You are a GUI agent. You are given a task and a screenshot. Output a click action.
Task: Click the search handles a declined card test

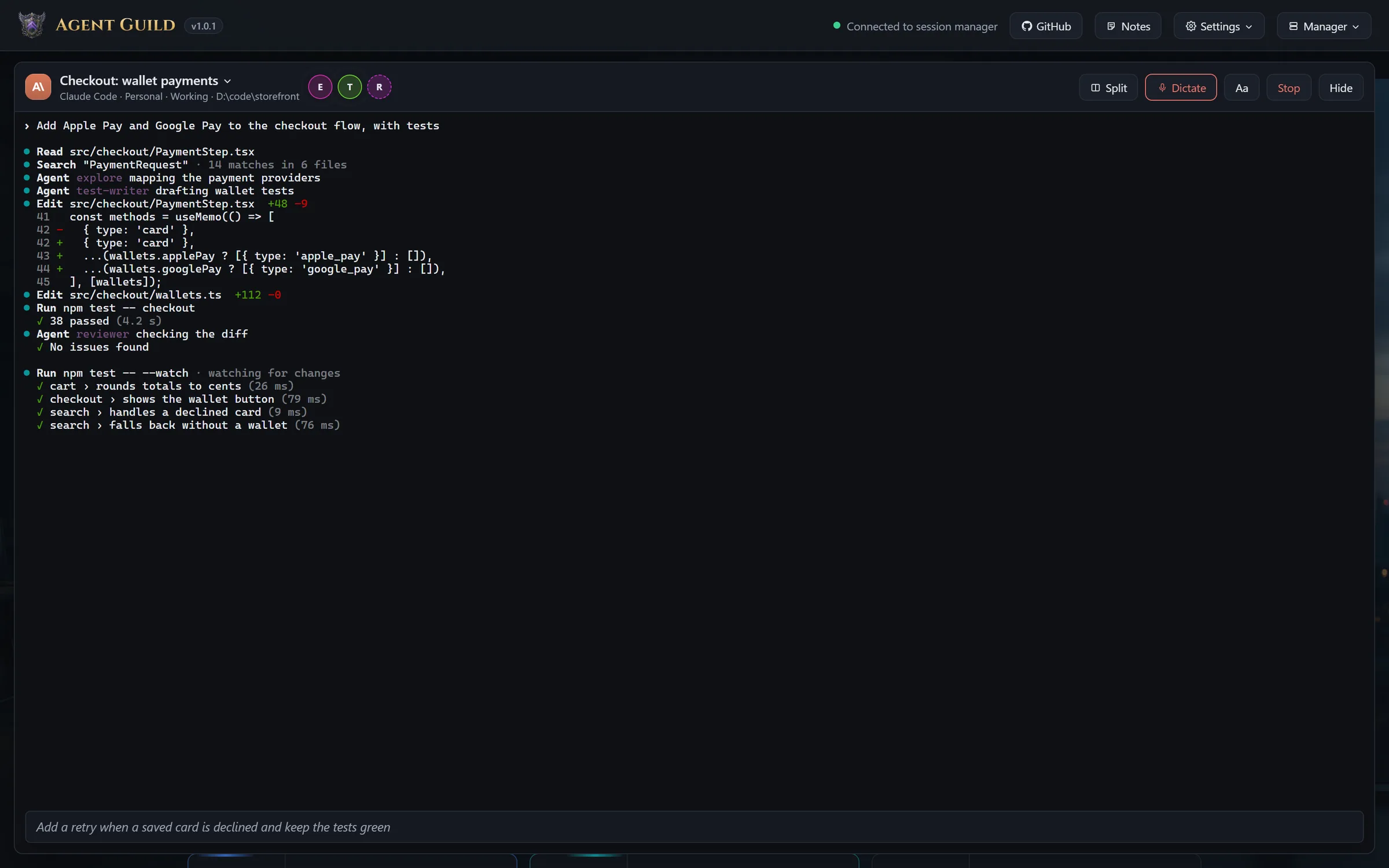click(x=172, y=412)
